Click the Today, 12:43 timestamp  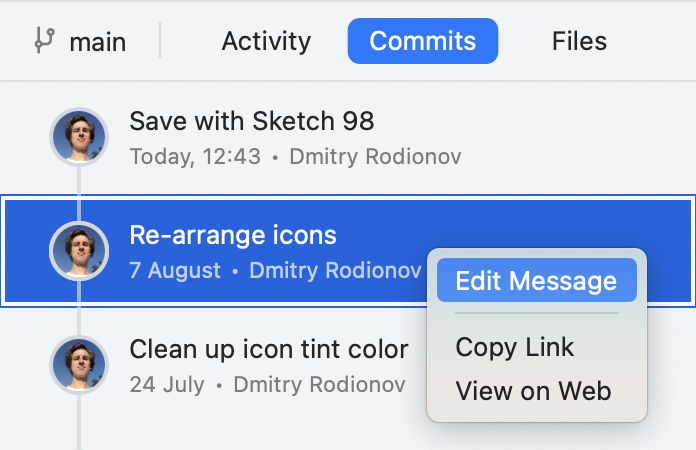pyautogui.click(x=195, y=157)
